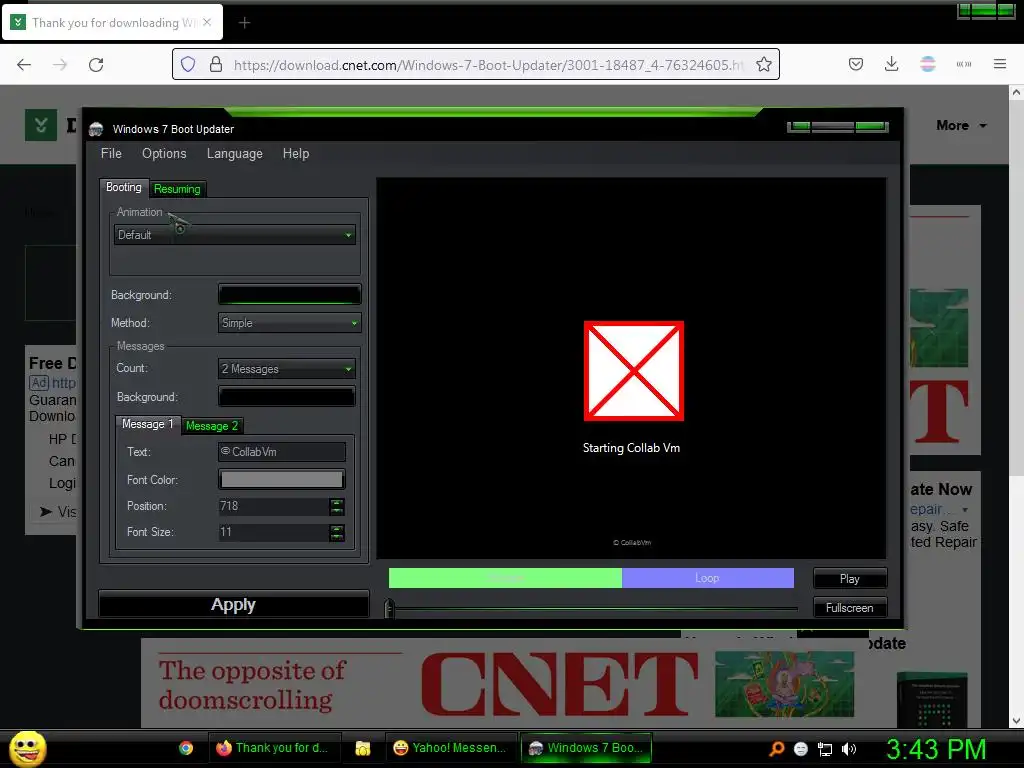
Task: Switch to the Booting tab
Action: (123, 187)
